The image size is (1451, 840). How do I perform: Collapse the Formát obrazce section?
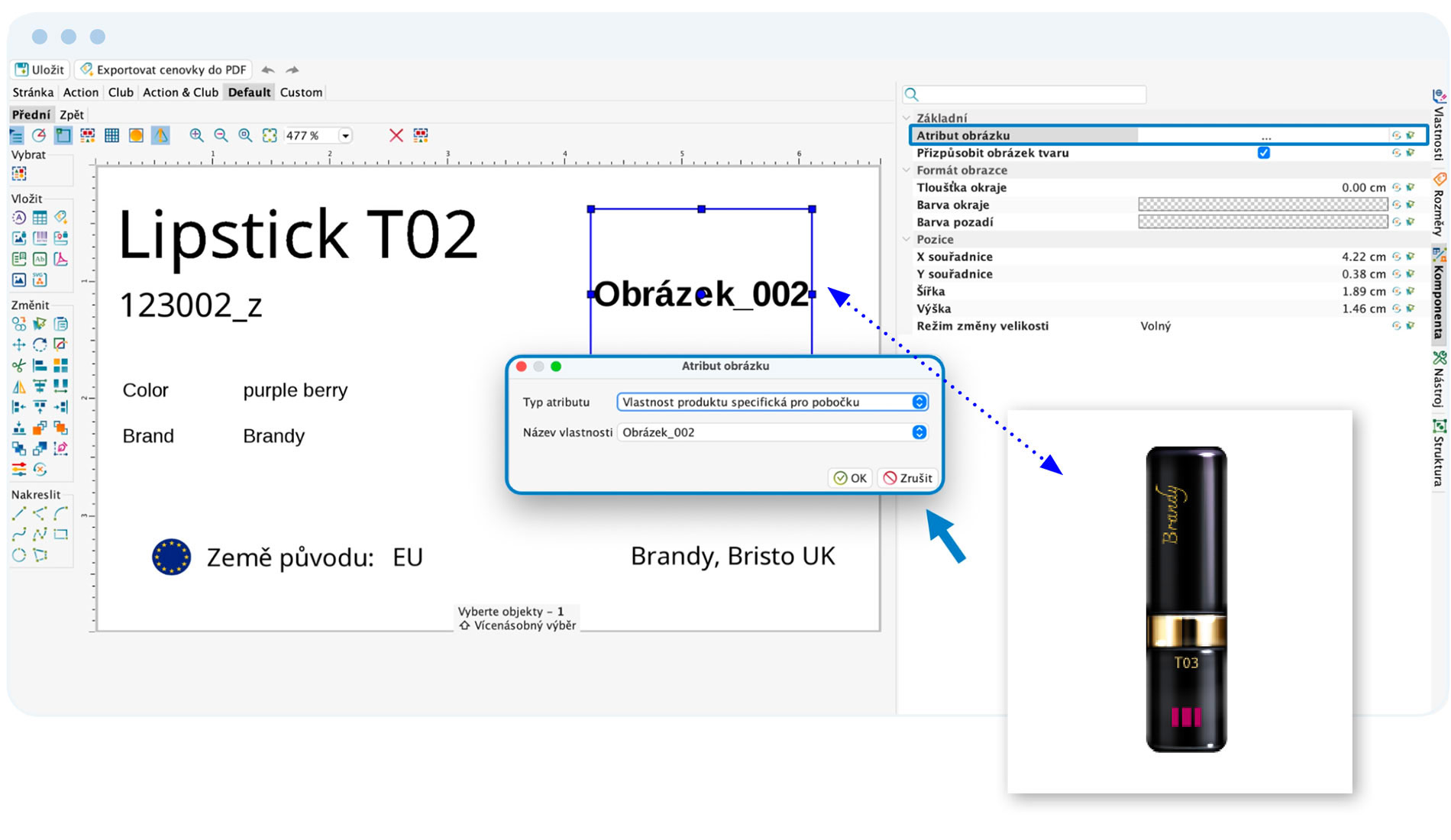coord(906,170)
